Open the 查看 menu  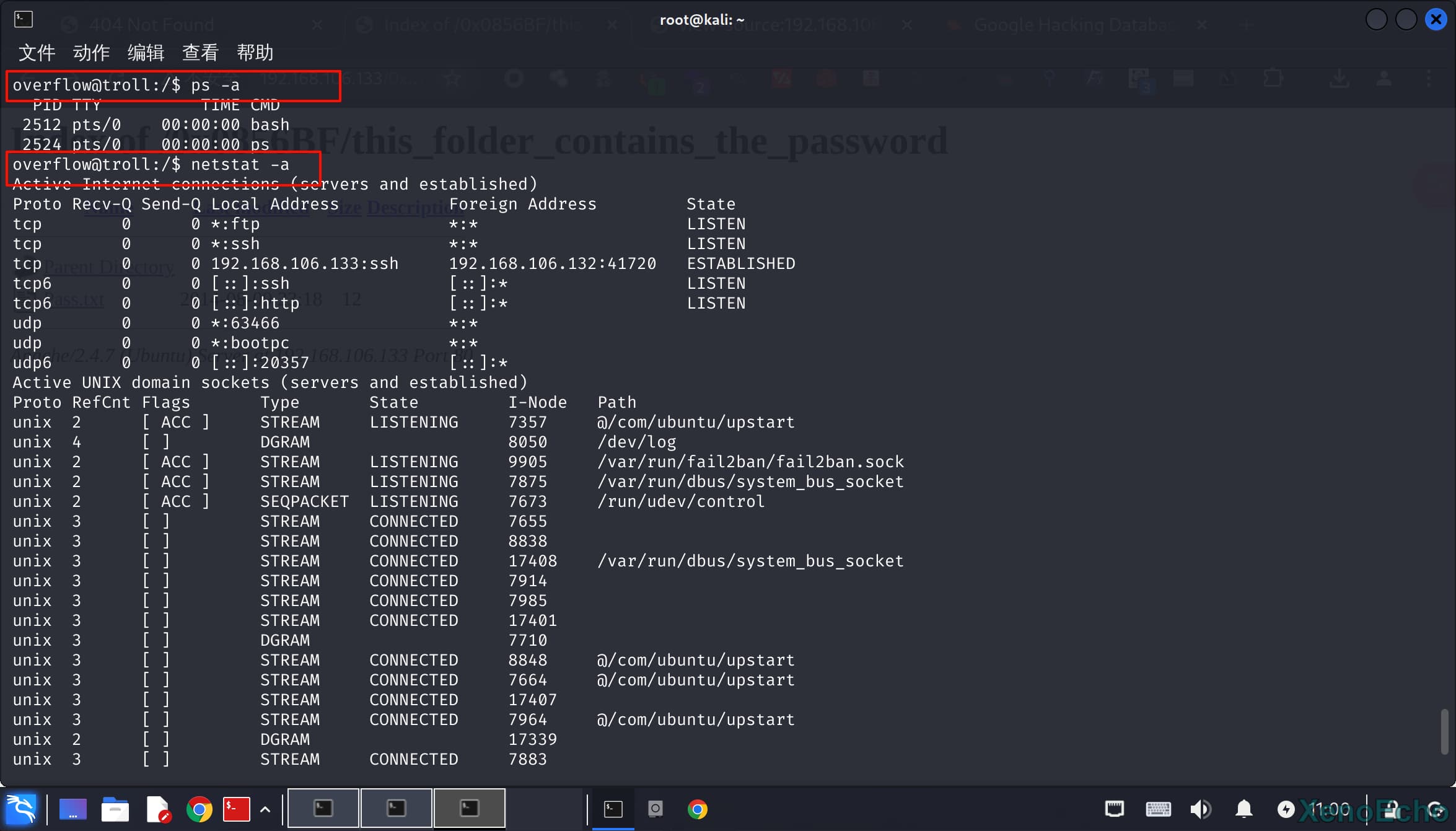tap(200, 53)
